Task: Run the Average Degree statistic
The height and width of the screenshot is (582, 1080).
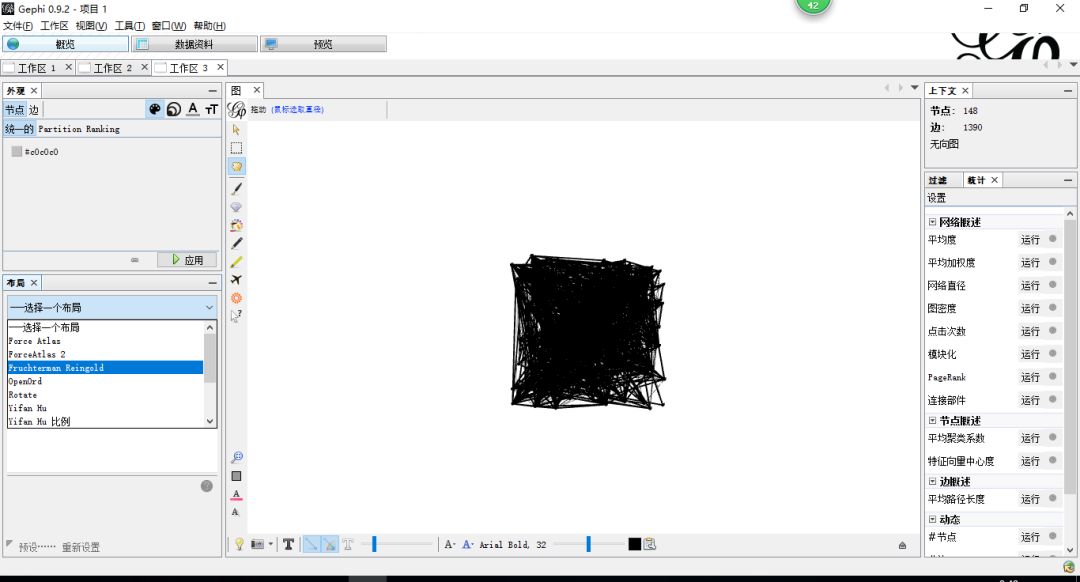Action: coord(1030,240)
